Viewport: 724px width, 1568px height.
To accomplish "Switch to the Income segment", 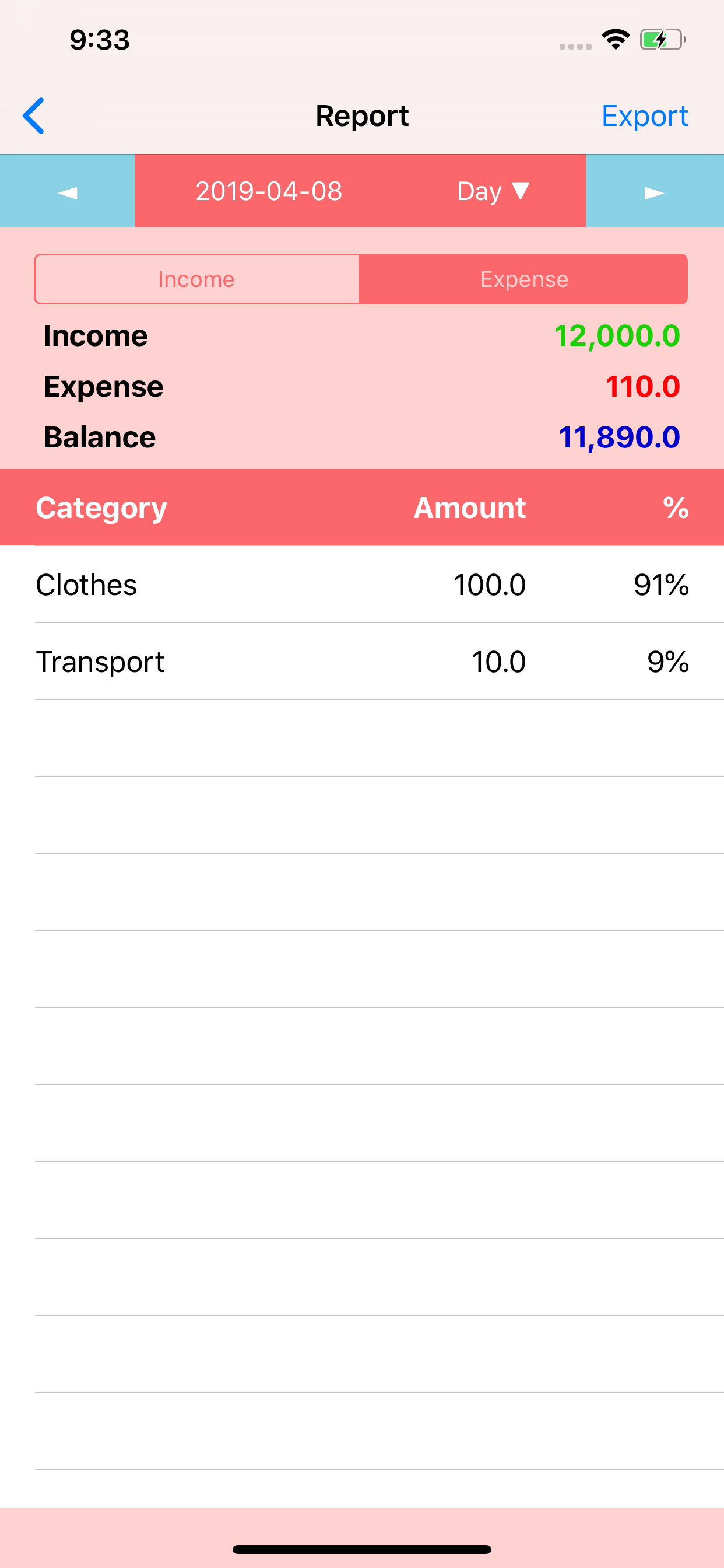I will 196,279.
